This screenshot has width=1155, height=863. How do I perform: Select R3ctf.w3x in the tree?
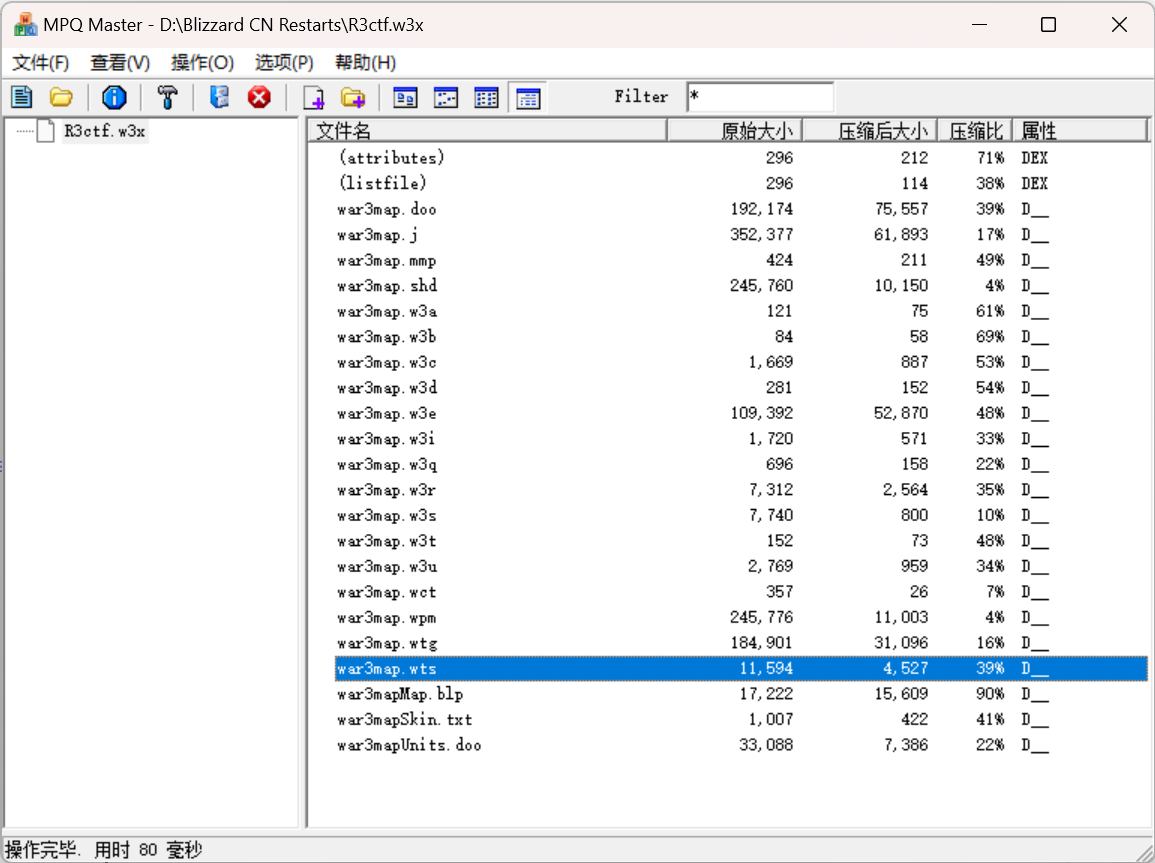[x=104, y=131]
